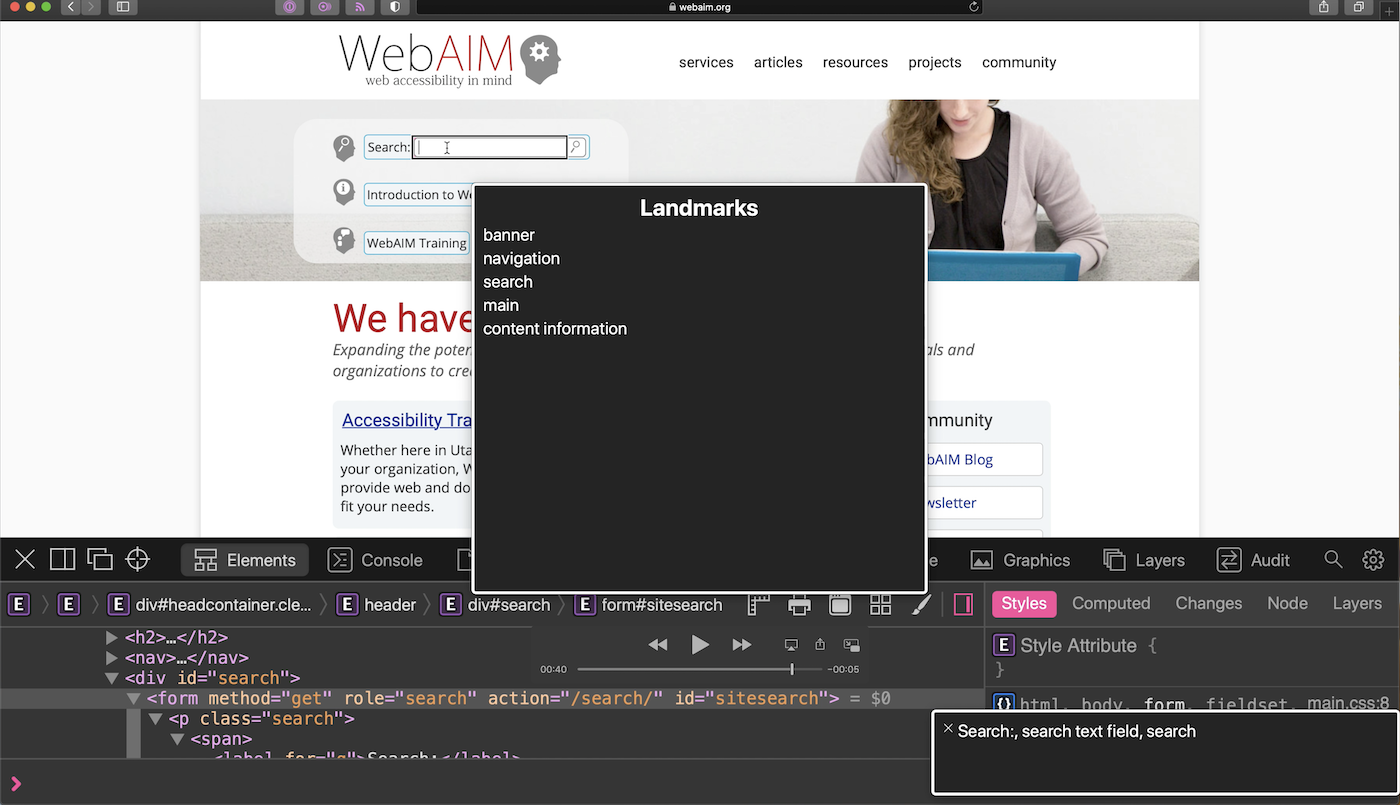Collapse the span node in DOM tree

coord(178,739)
